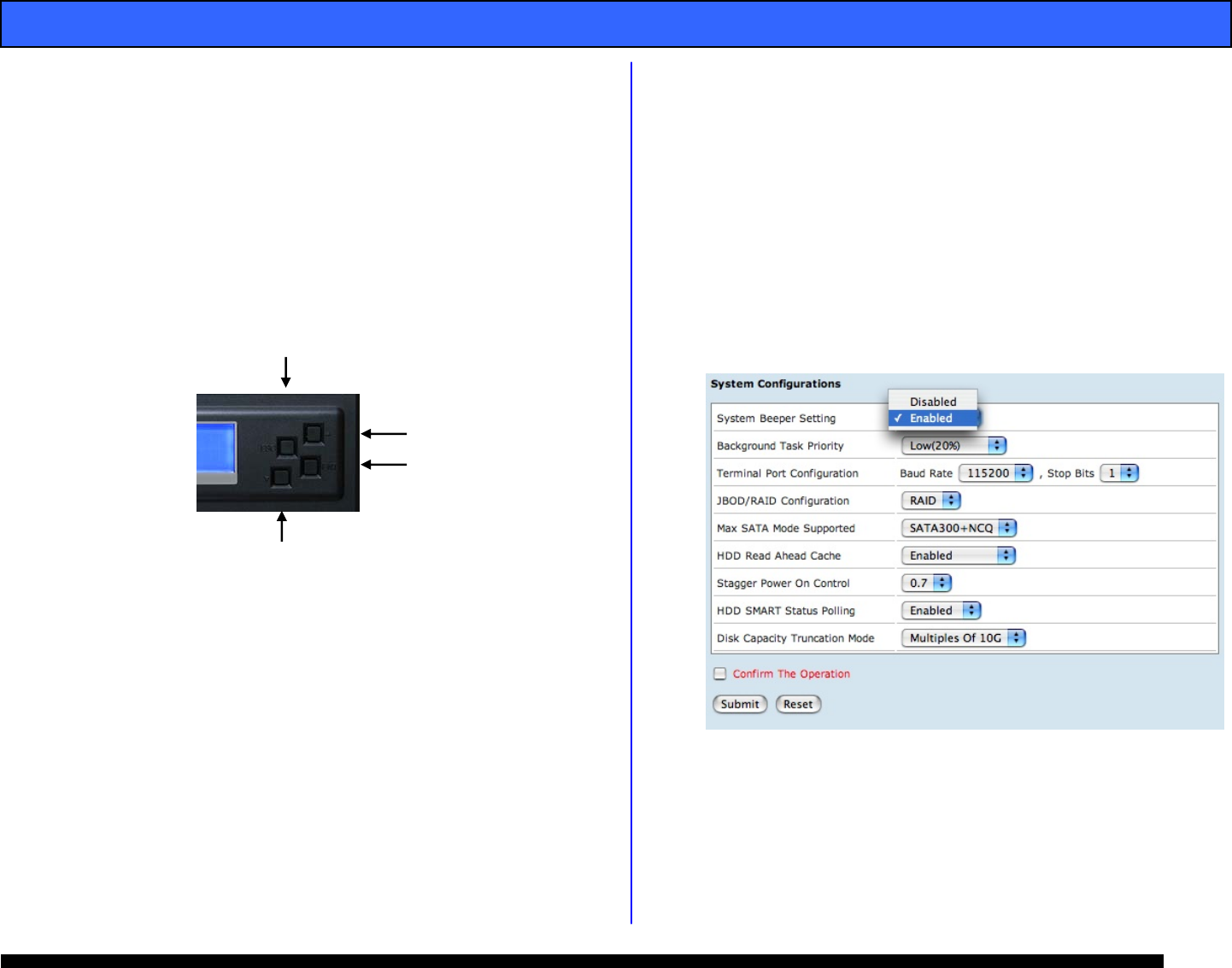Click the blue LCD screen on the device

click(216, 448)
